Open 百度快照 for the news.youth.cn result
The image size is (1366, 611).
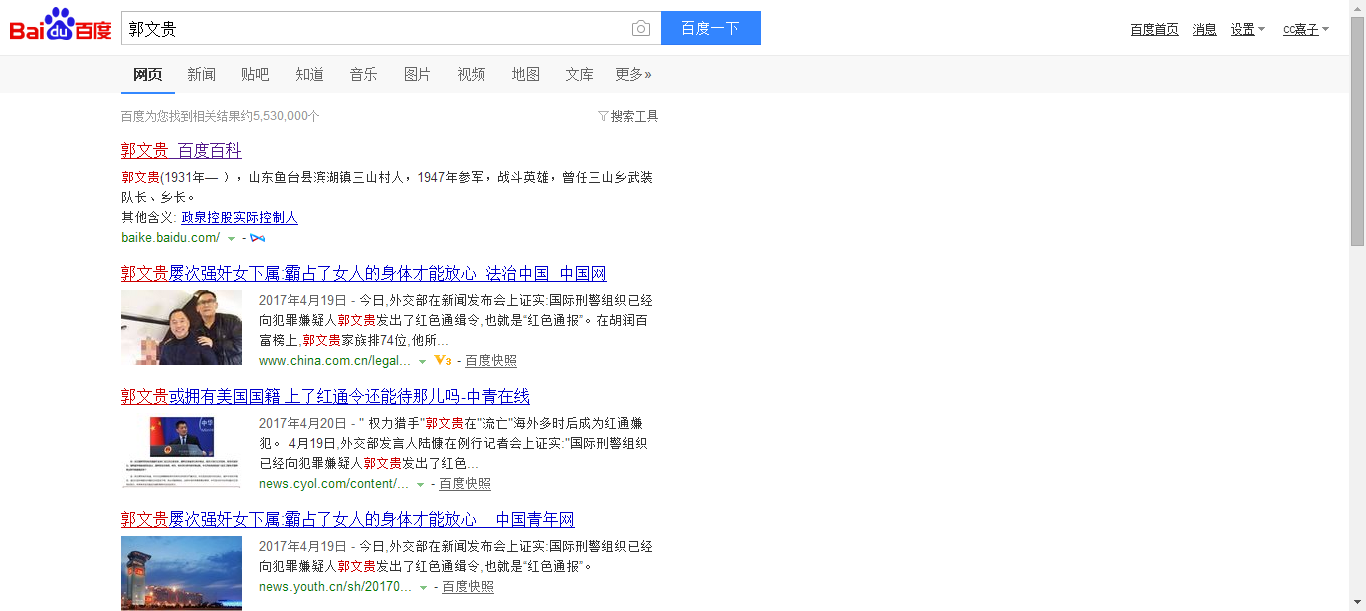[468, 587]
